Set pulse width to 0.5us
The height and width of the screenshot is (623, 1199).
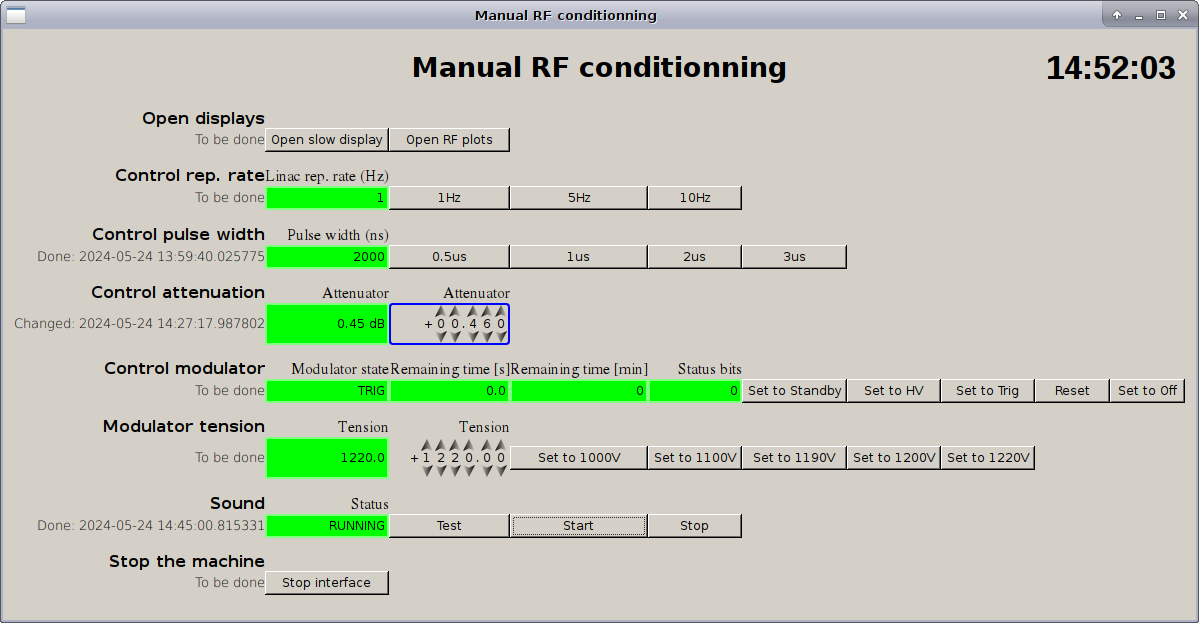coord(449,257)
